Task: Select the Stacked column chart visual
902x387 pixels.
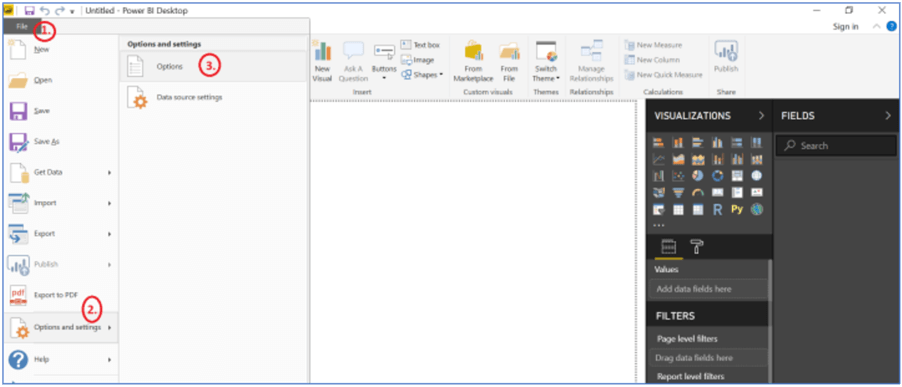Action: [x=679, y=142]
